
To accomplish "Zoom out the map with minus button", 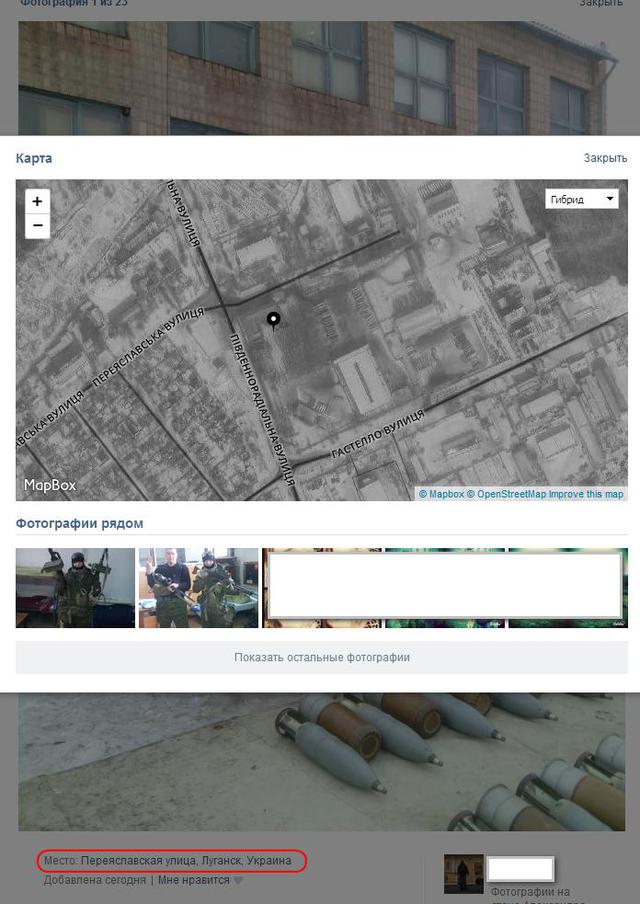I will point(37,226).
